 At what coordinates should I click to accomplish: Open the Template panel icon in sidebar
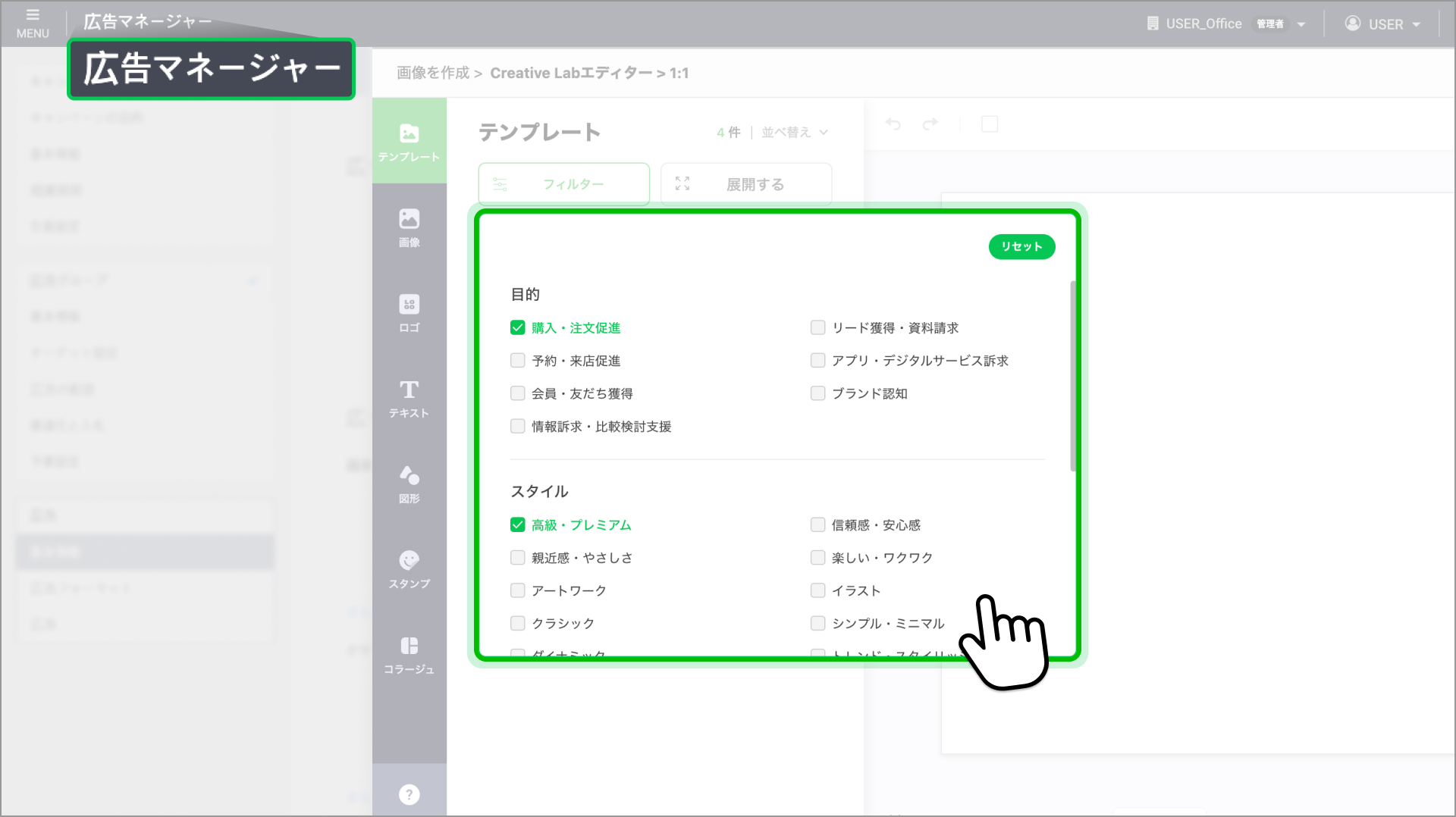409,141
